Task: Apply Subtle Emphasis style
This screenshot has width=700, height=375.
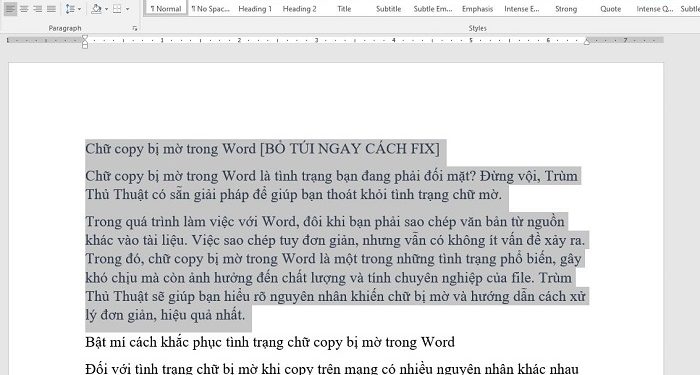Action: tap(433, 8)
